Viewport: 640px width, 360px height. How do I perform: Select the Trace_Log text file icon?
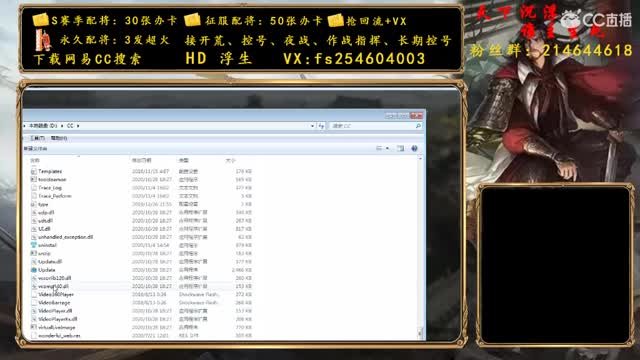(x=34, y=188)
